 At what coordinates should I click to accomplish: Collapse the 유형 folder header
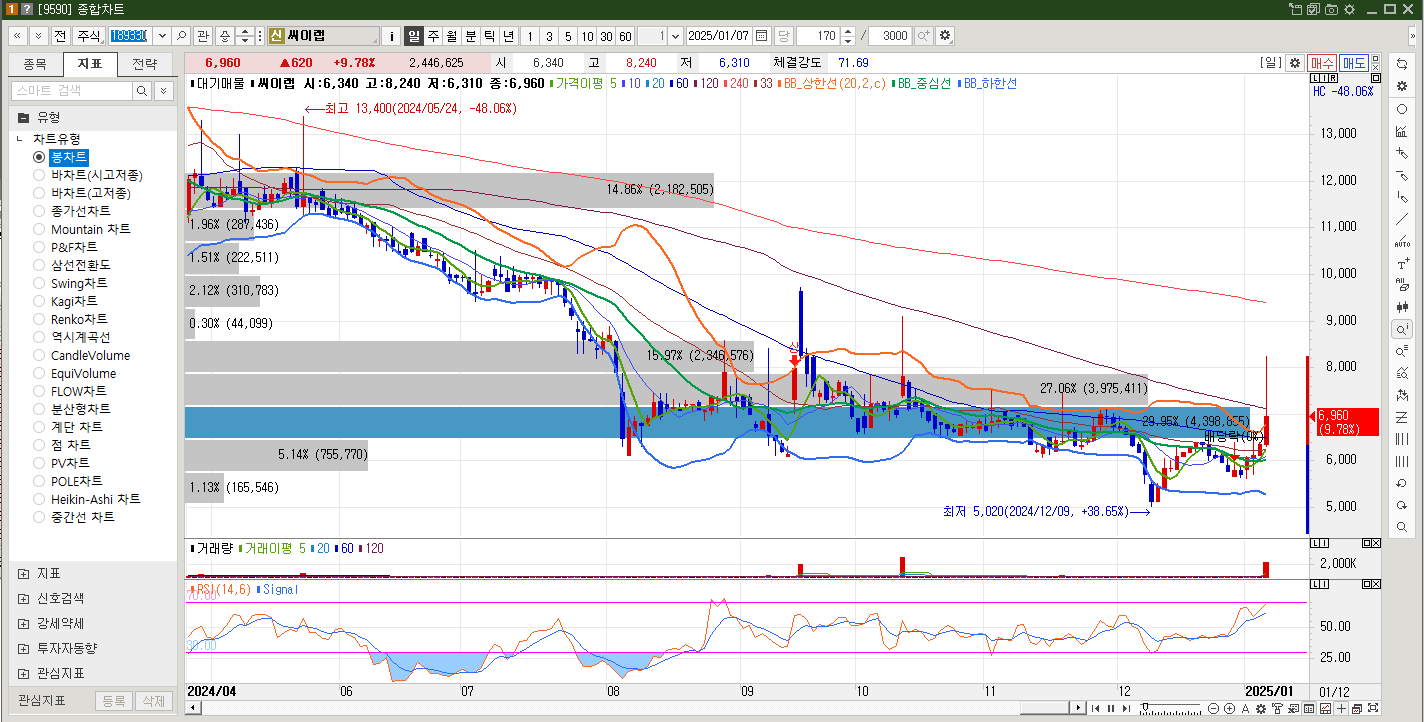click(92, 116)
